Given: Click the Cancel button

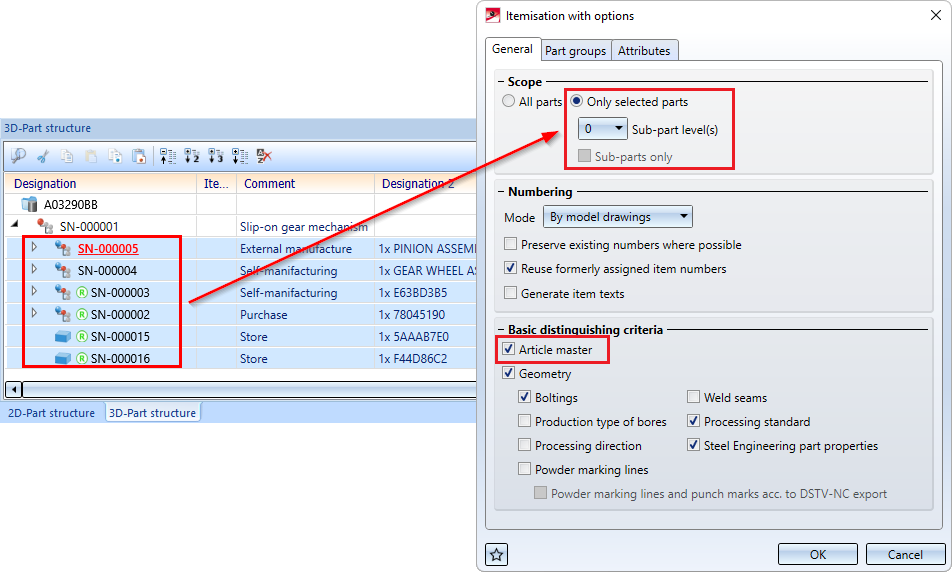Looking at the screenshot, I should pos(905,554).
